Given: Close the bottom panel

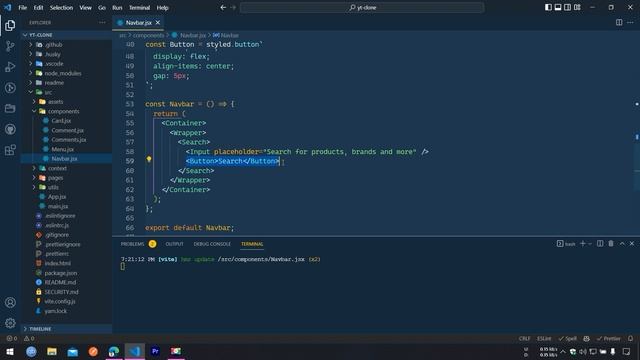Looking at the screenshot, I should (632, 244).
